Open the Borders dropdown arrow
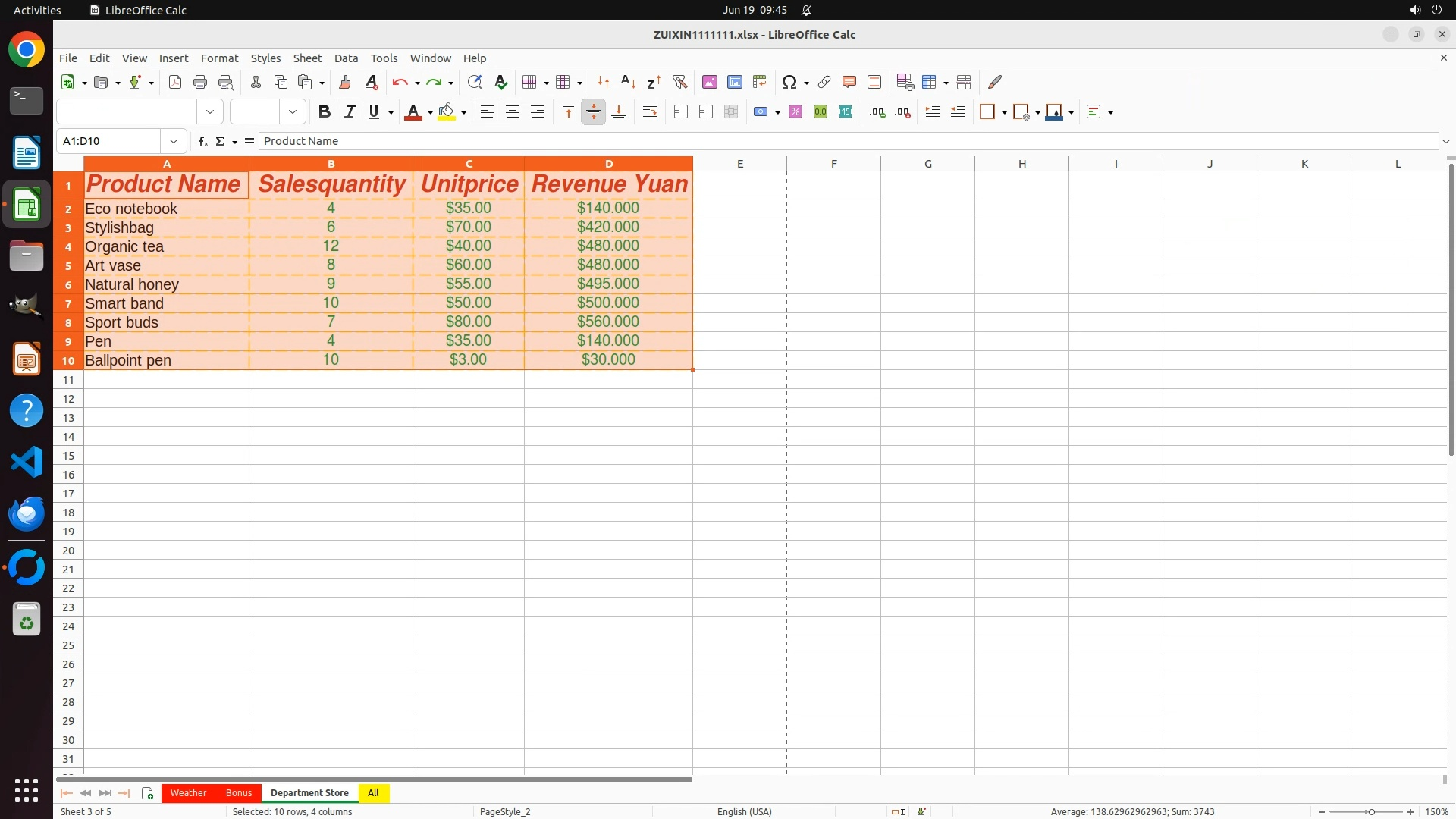Screen dimensions: 1456x819 [1004, 112]
